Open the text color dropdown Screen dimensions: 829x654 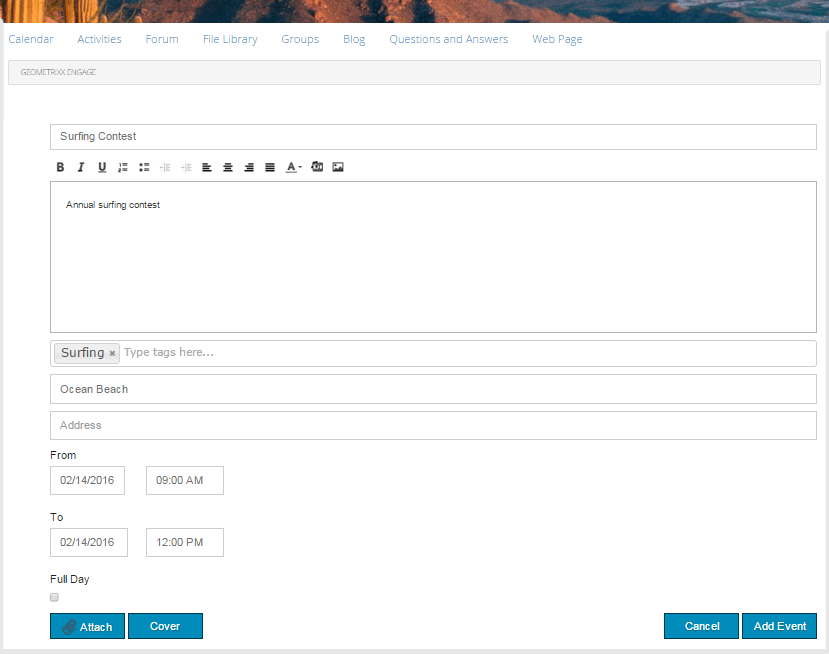(x=293, y=167)
